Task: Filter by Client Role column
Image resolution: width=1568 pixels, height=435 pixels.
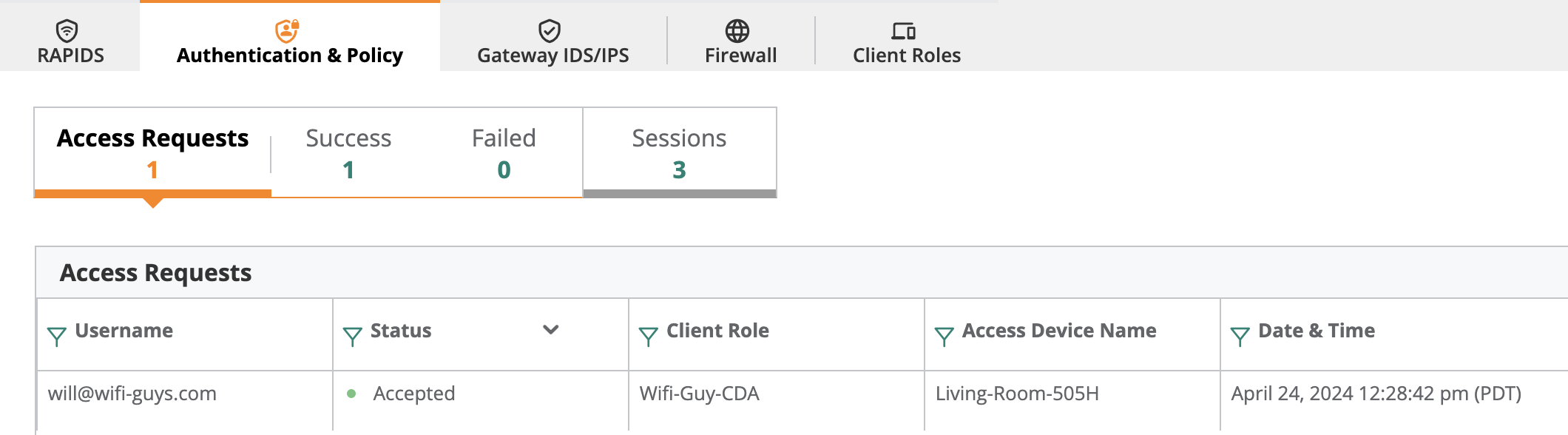Action: tap(649, 337)
